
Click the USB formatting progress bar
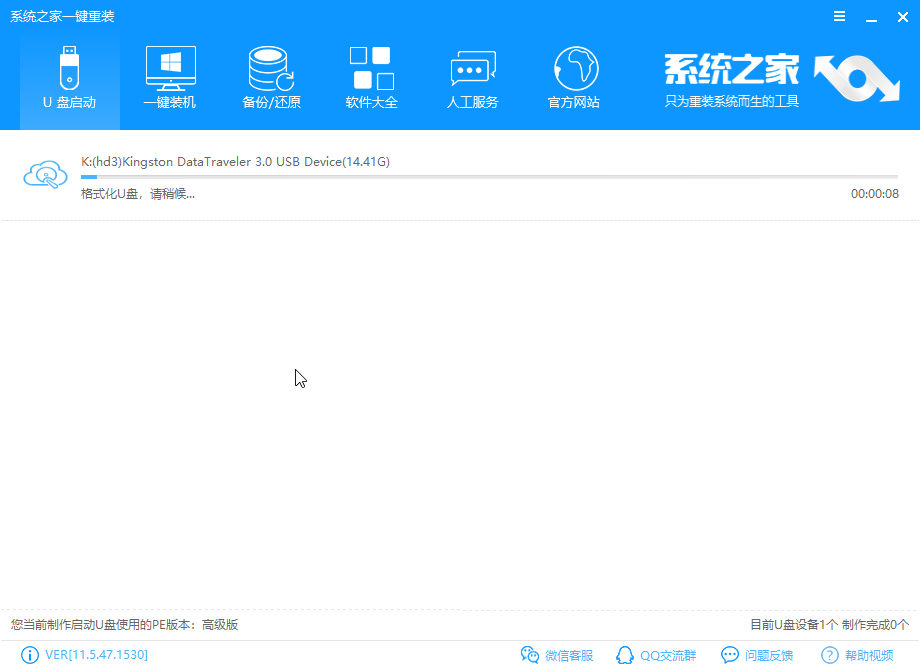pos(490,178)
